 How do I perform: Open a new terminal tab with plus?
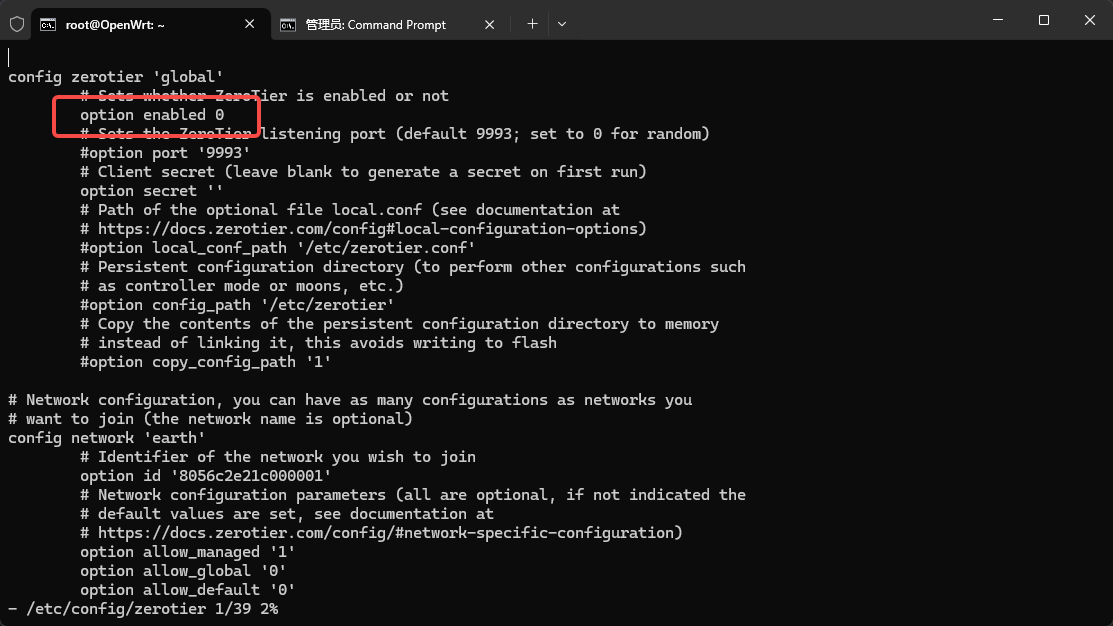tap(532, 24)
